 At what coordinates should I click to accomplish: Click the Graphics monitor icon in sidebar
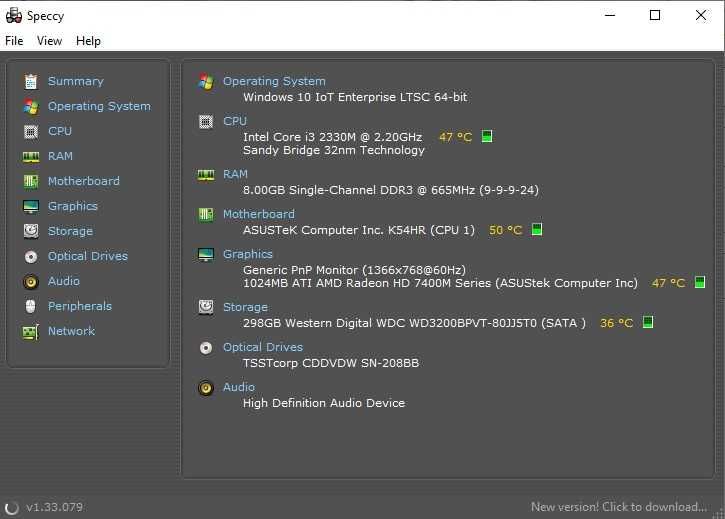click(x=31, y=206)
